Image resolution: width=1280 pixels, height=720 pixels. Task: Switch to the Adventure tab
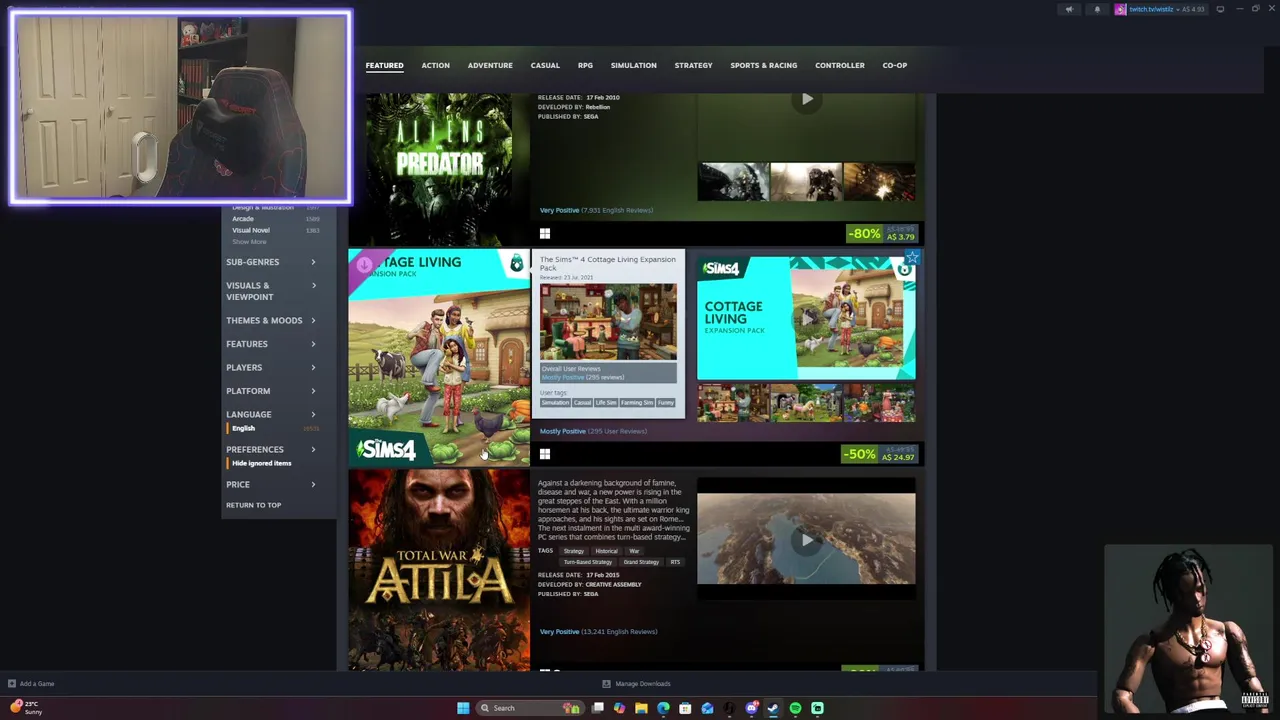tap(490, 65)
